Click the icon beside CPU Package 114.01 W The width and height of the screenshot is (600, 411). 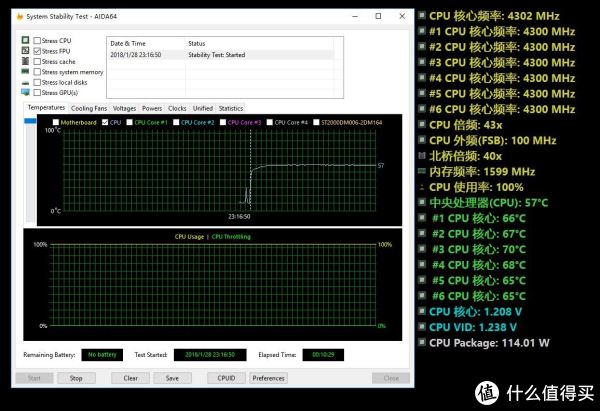tap(422, 342)
